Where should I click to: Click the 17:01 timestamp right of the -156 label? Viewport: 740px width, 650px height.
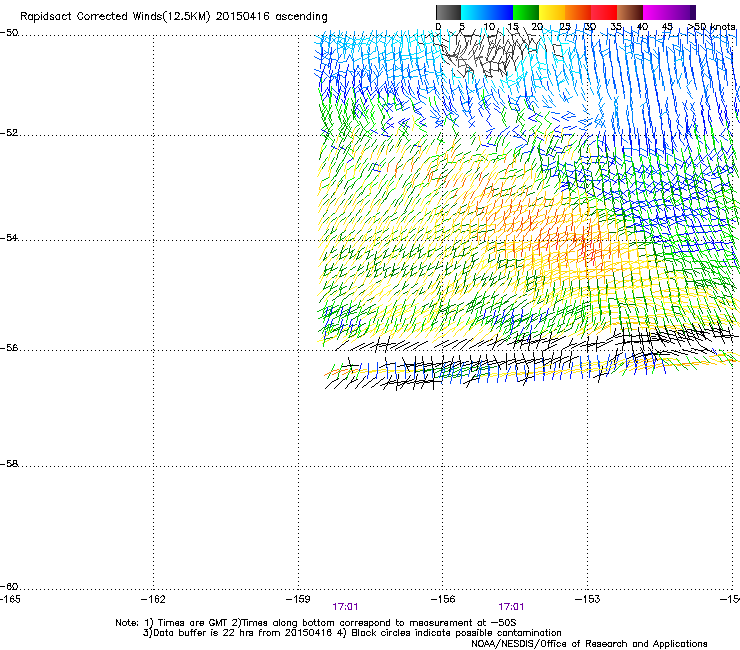pyautogui.click(x=511, y=607)
